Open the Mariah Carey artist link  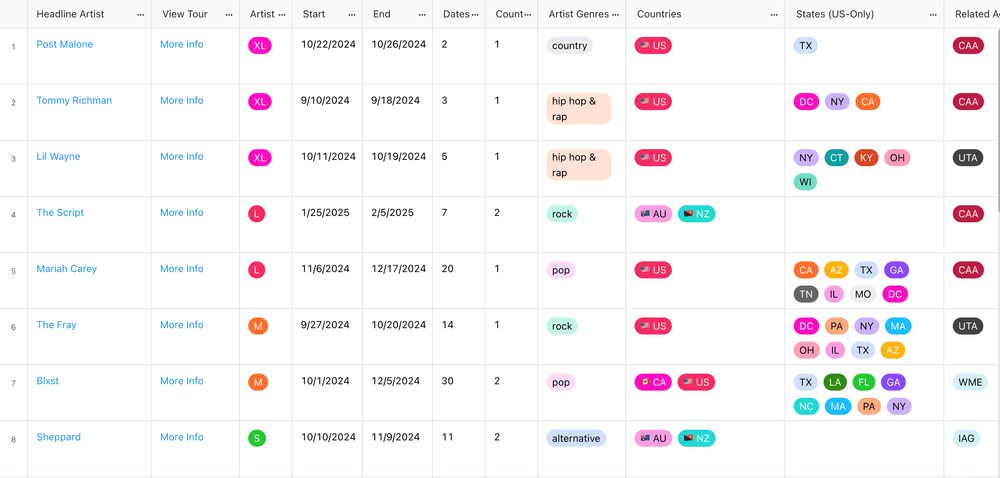[66, 269]
